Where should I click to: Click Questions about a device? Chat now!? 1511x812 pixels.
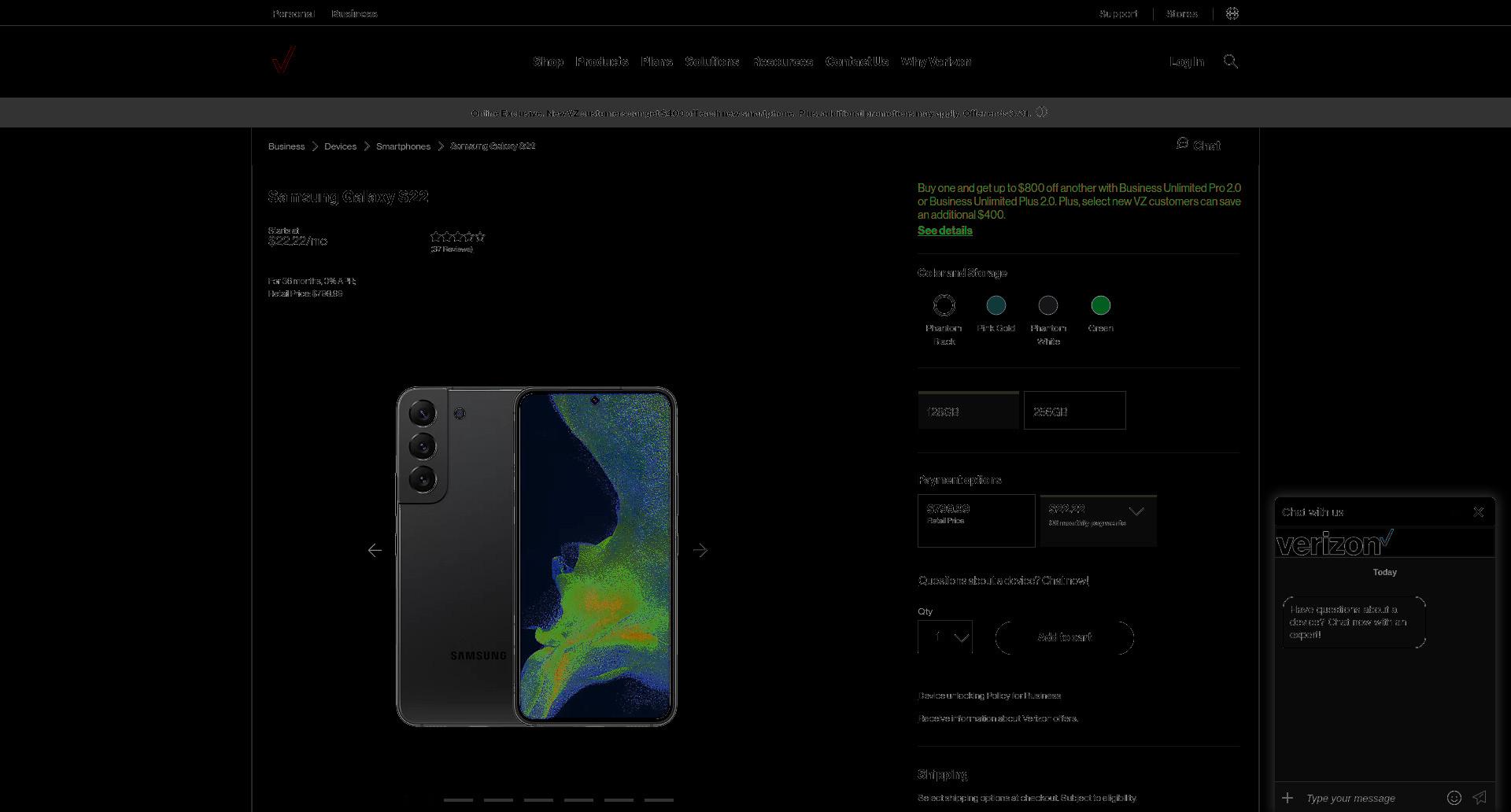click(1003, 581)
